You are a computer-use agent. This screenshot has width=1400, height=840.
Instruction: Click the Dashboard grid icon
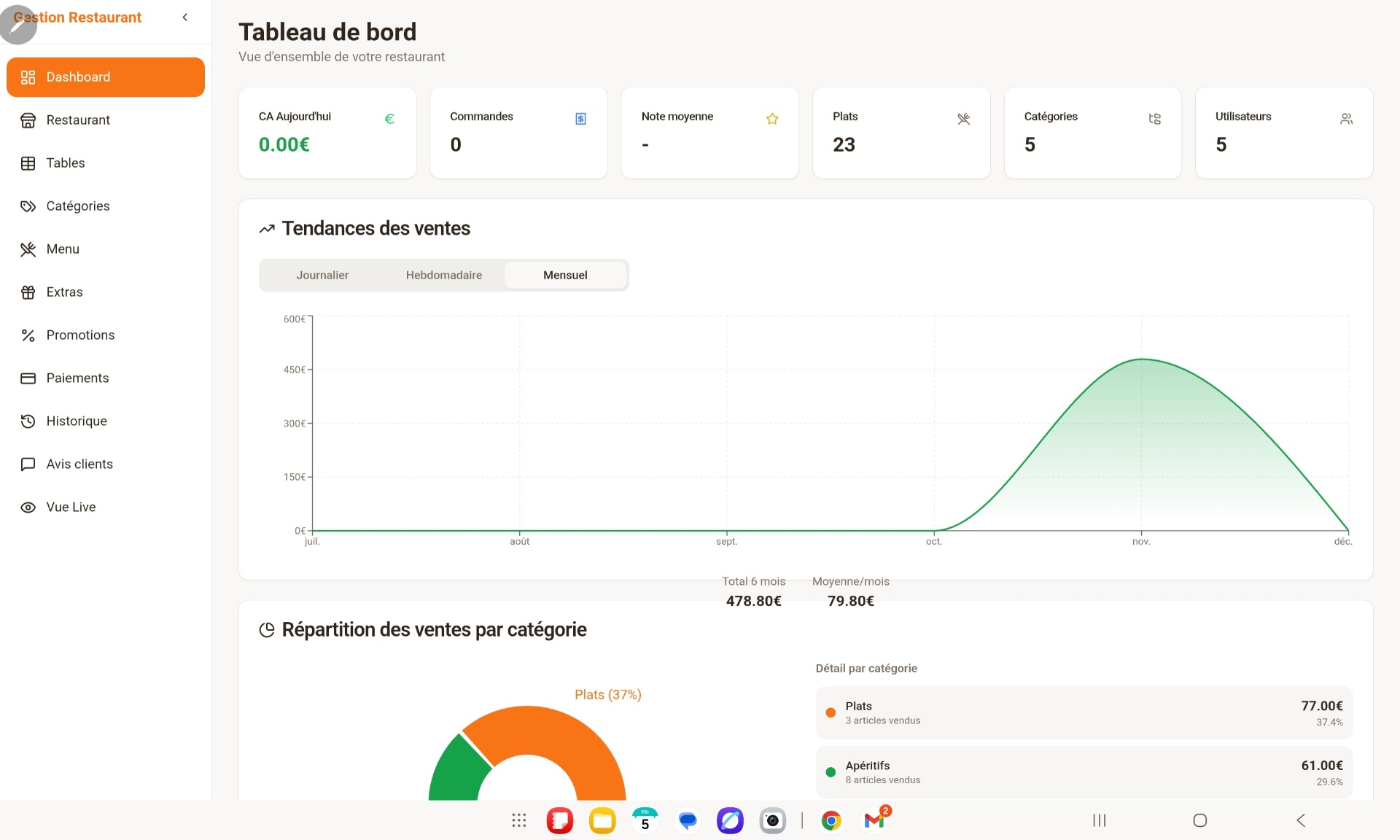tap(28, 77)
